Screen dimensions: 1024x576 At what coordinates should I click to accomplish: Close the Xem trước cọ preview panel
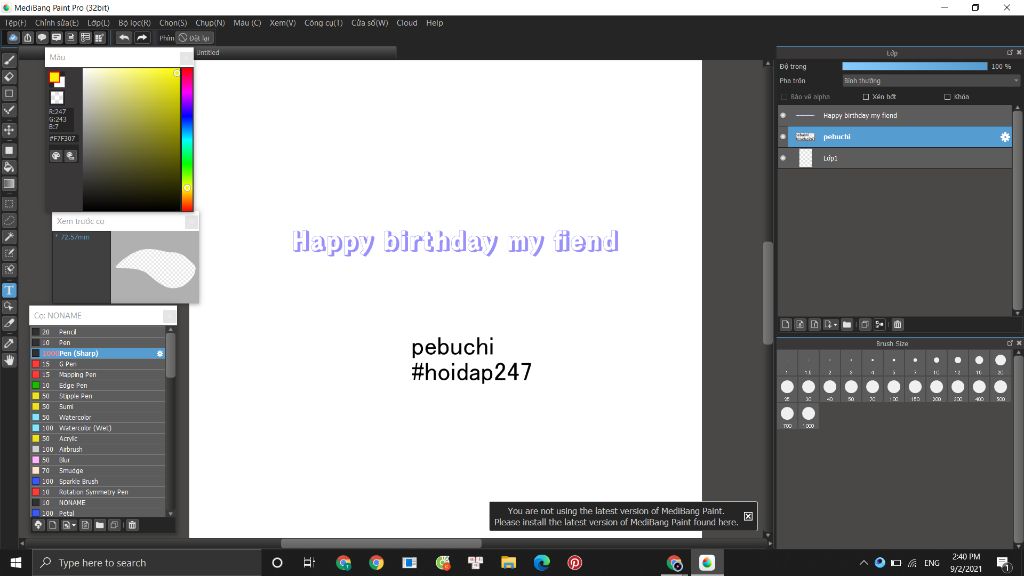tap(191, 221)
